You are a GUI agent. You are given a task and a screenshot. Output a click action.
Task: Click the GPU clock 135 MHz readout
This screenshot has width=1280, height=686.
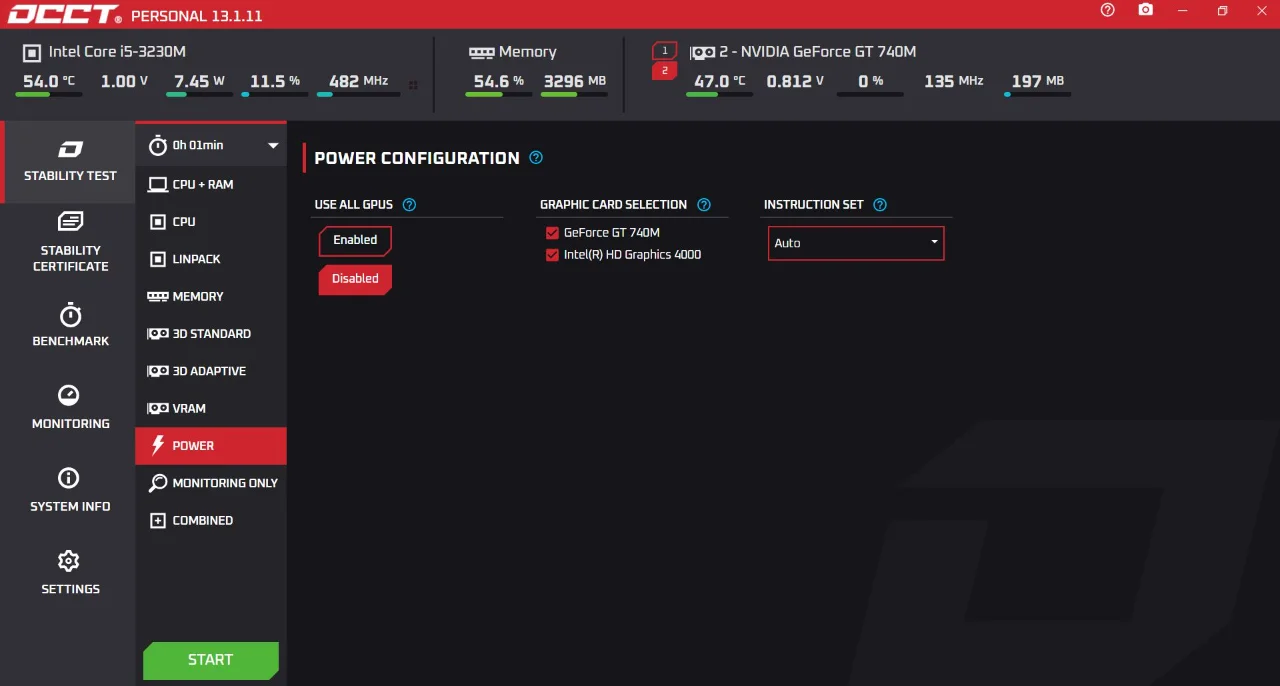click(953, 81)
